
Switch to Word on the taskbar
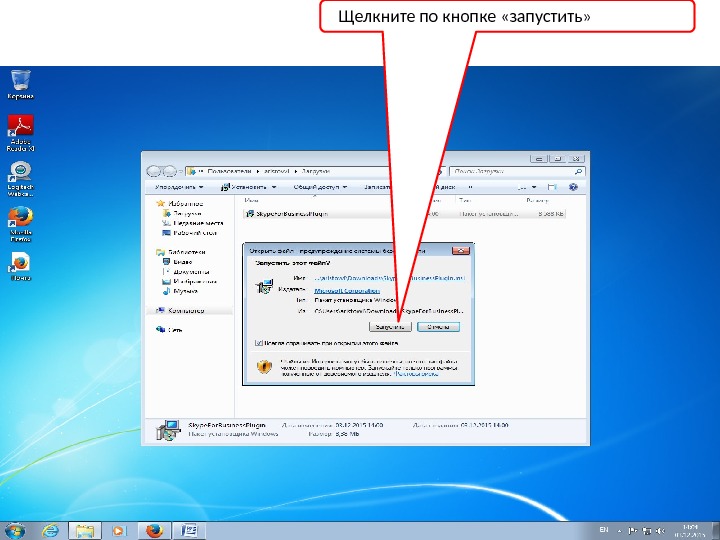point(188,531)
